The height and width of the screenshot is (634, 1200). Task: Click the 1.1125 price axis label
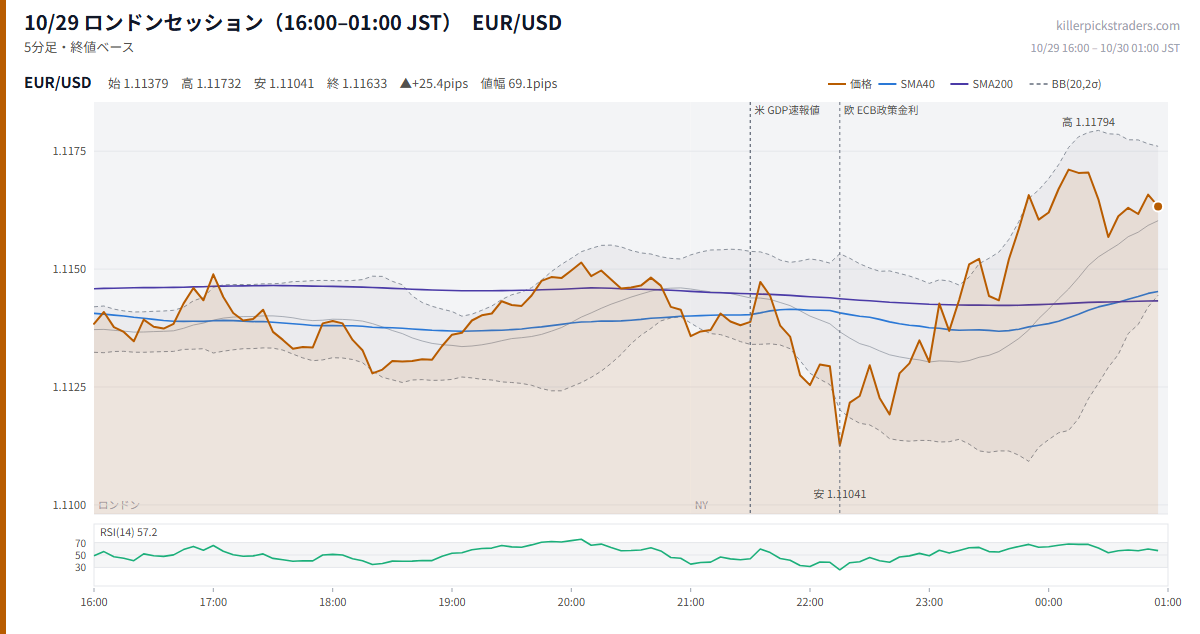[x=70, y=387]
